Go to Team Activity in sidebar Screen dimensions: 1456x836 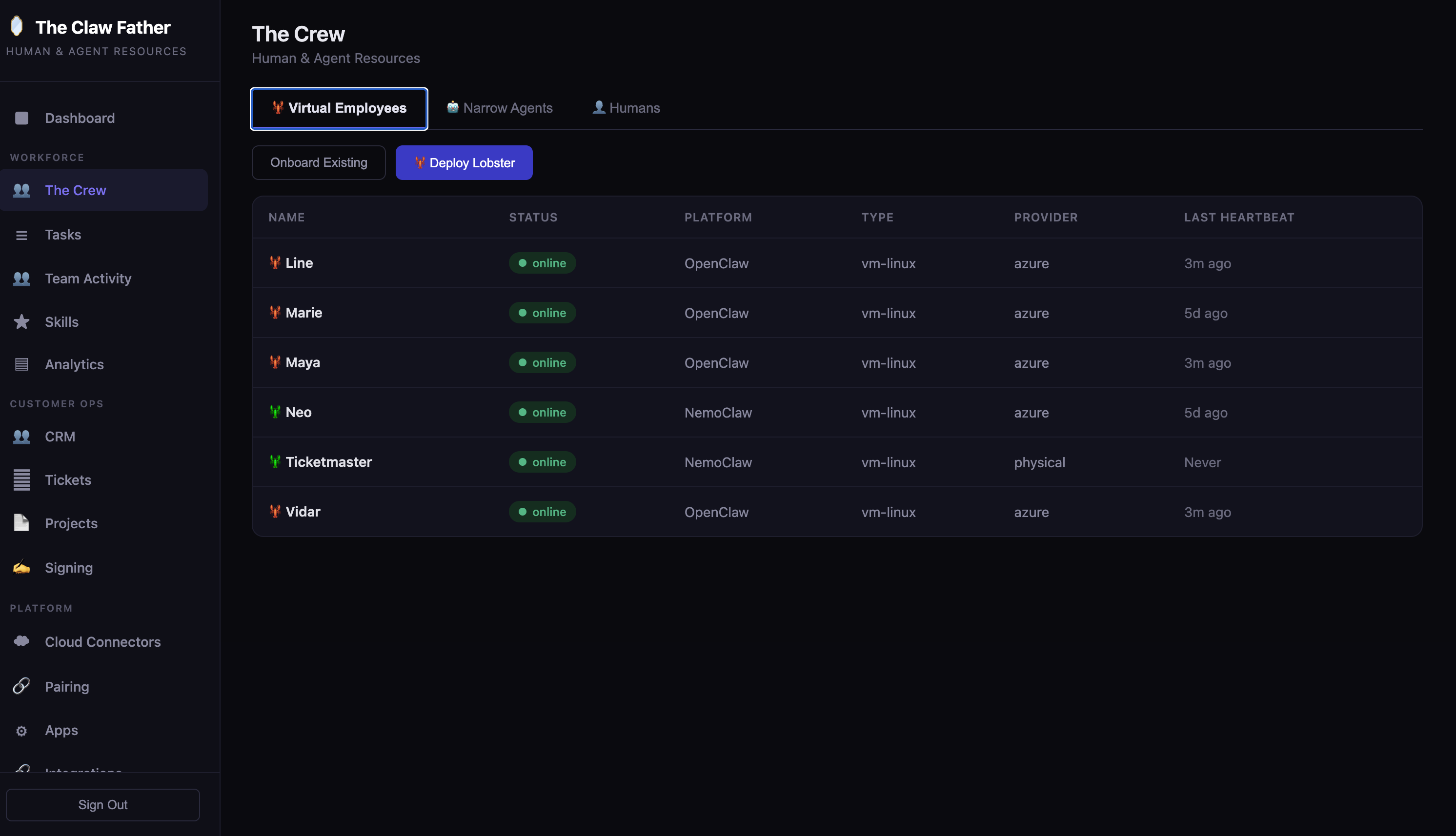(x=88, y=279)
